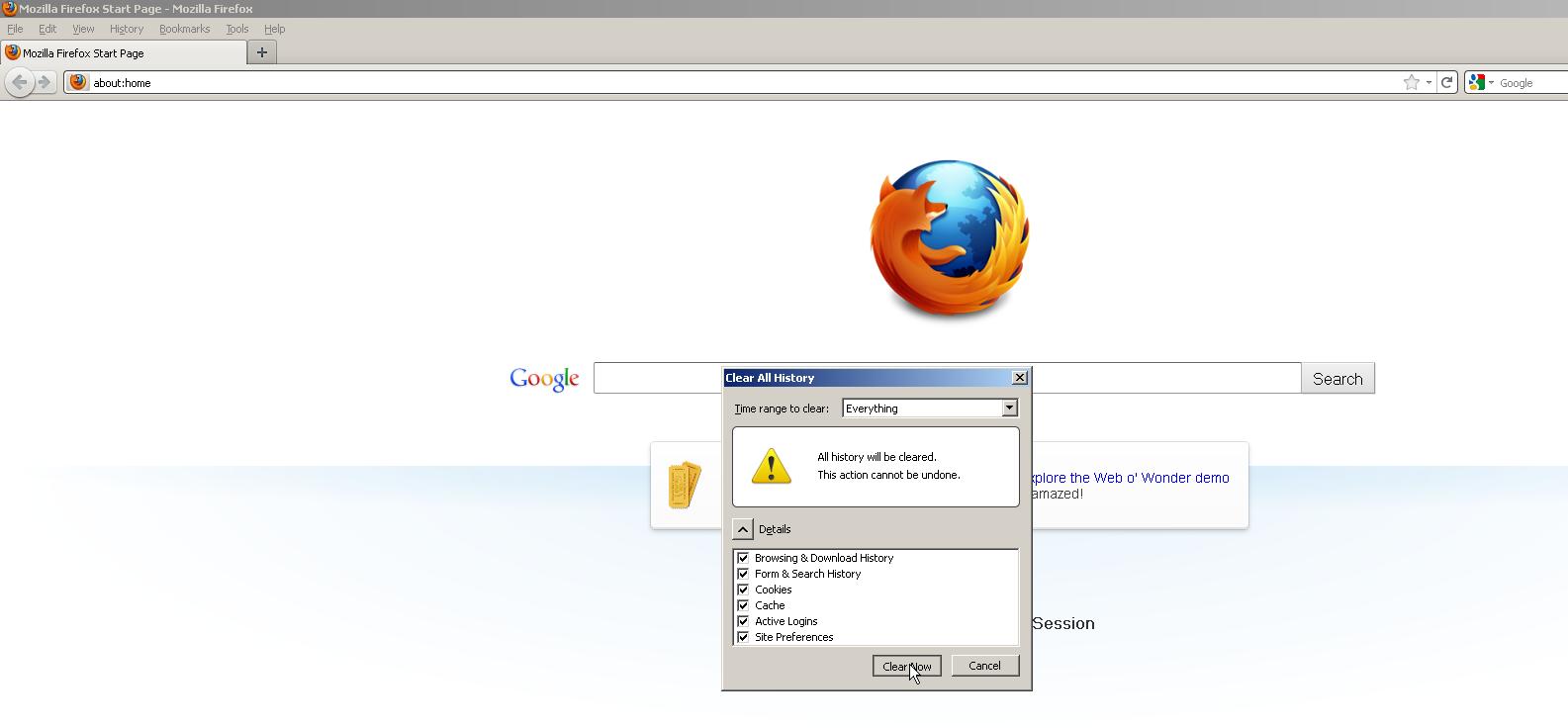This screenshot has height=728, width=1568.
Task: Toggle the Cache checkbox
Action: click(743, 605)
